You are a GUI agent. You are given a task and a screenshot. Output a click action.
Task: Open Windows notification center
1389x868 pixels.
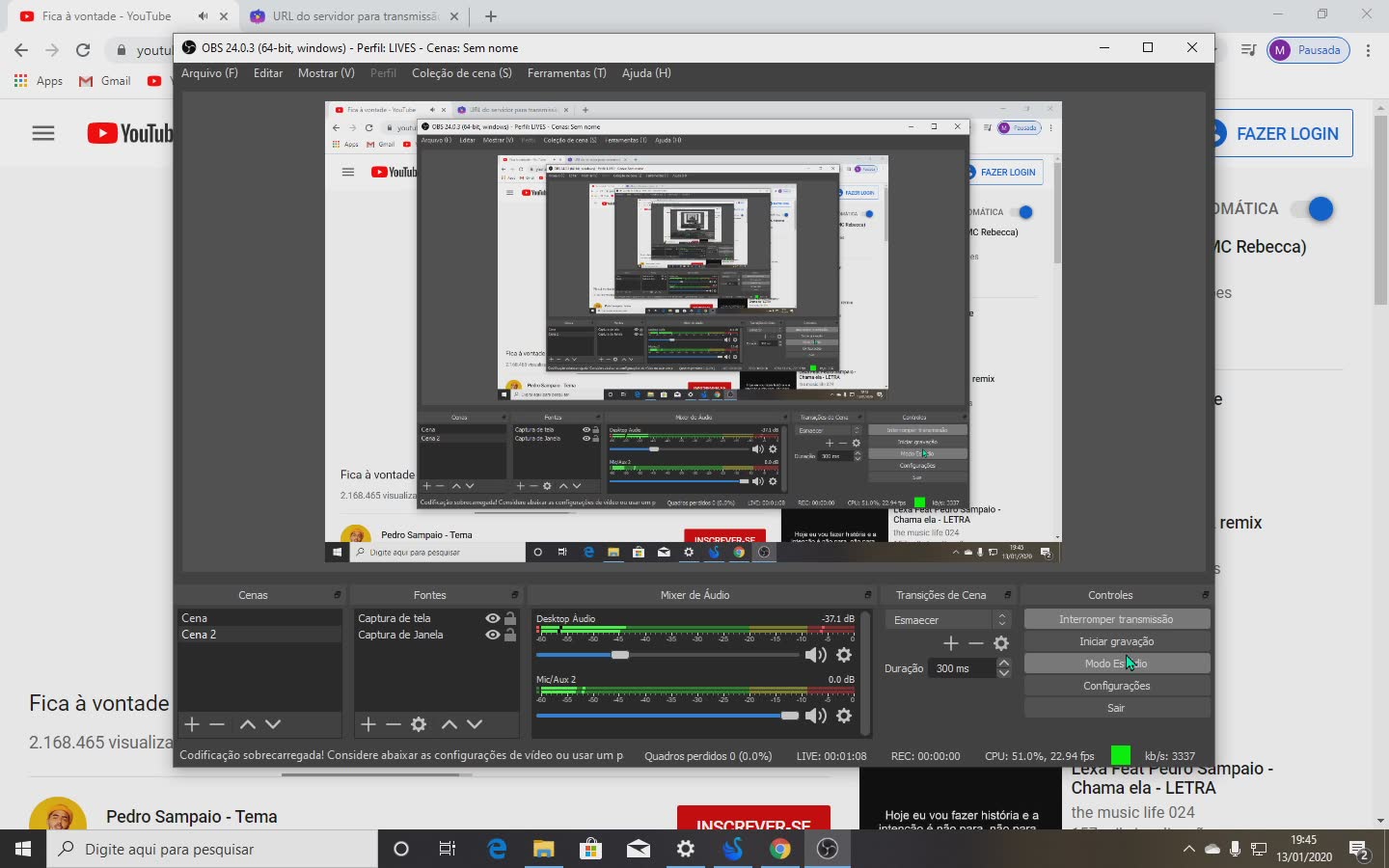(x=1360, y=850)
